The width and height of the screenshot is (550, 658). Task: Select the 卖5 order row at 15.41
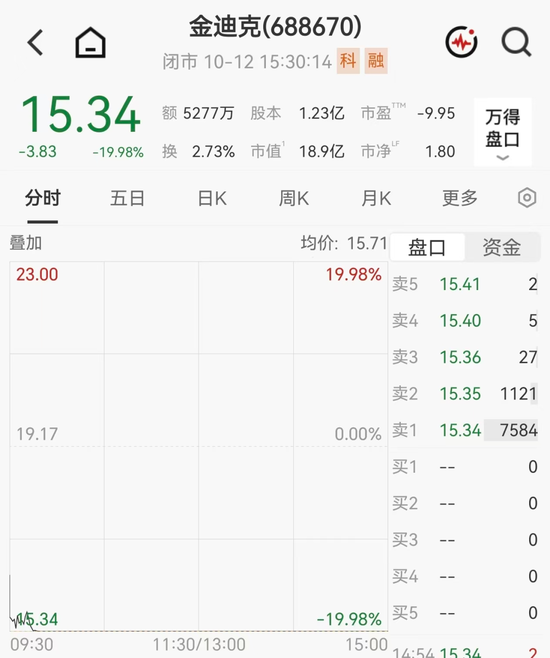[465, 284]
